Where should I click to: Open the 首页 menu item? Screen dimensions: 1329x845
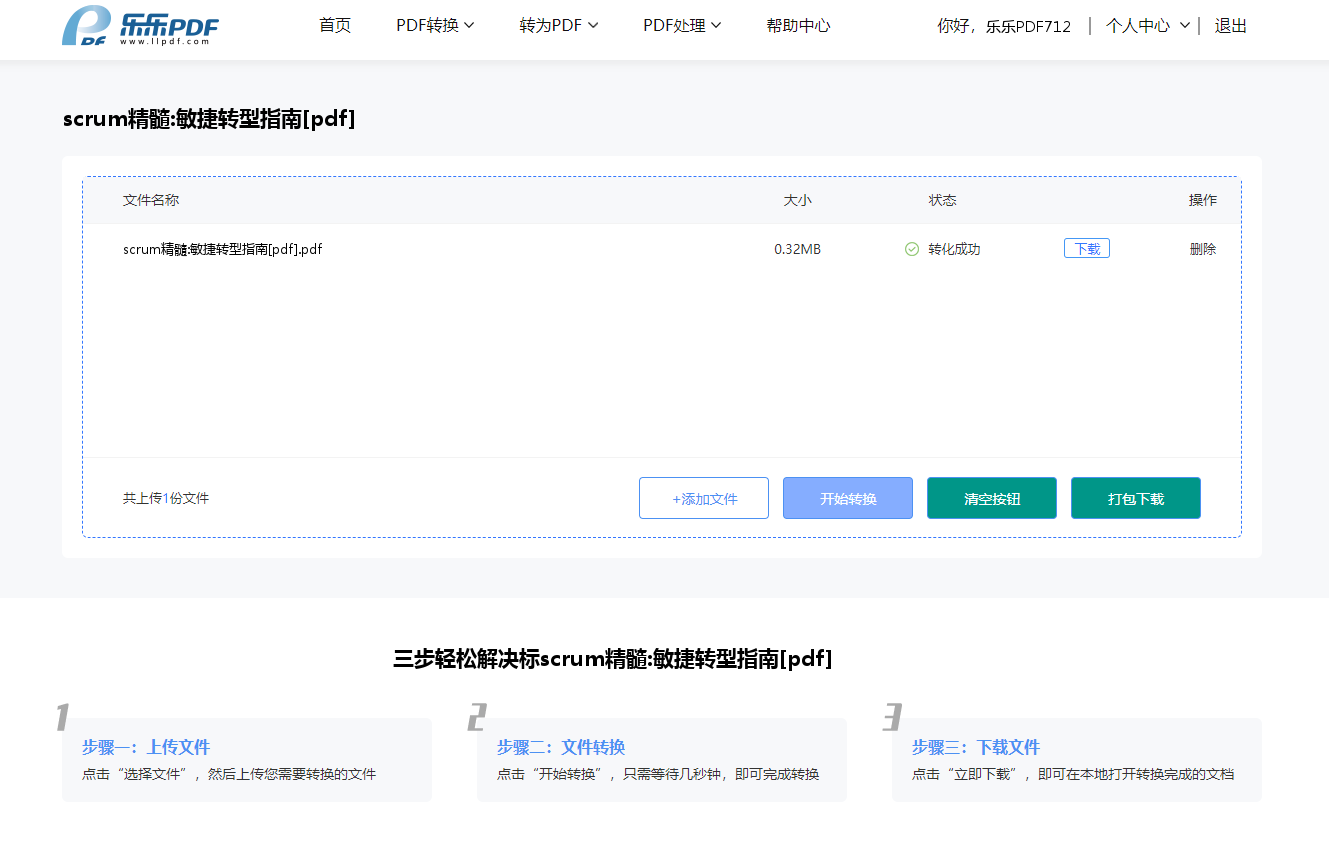tap(335, 26)
